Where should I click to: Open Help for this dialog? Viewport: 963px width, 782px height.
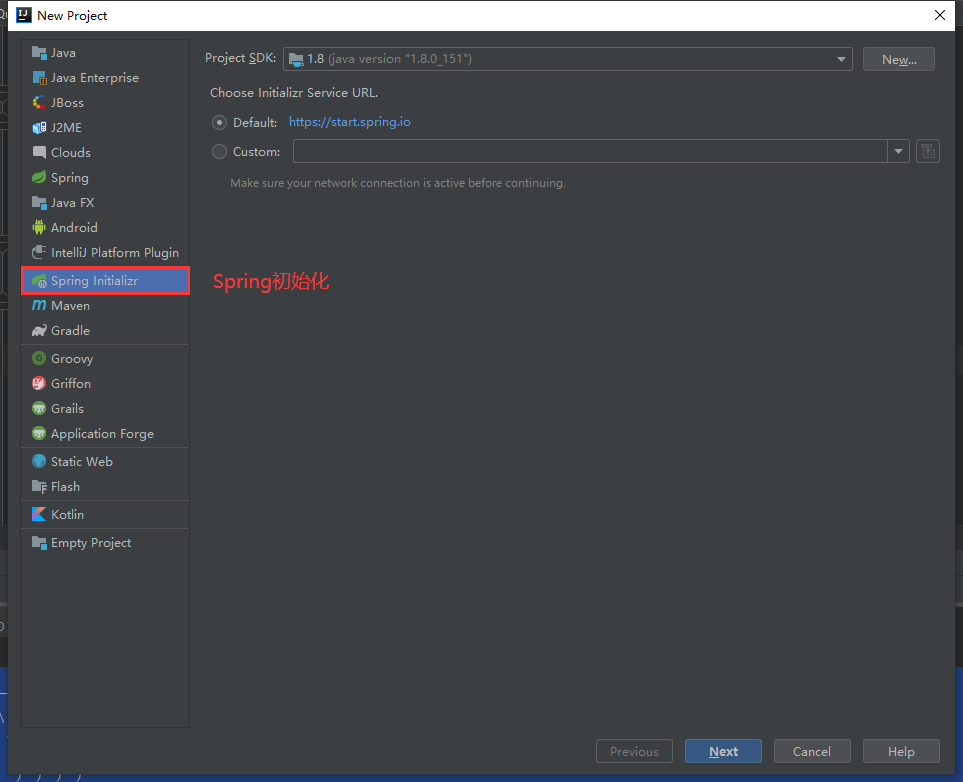click(x=901, y=751)
